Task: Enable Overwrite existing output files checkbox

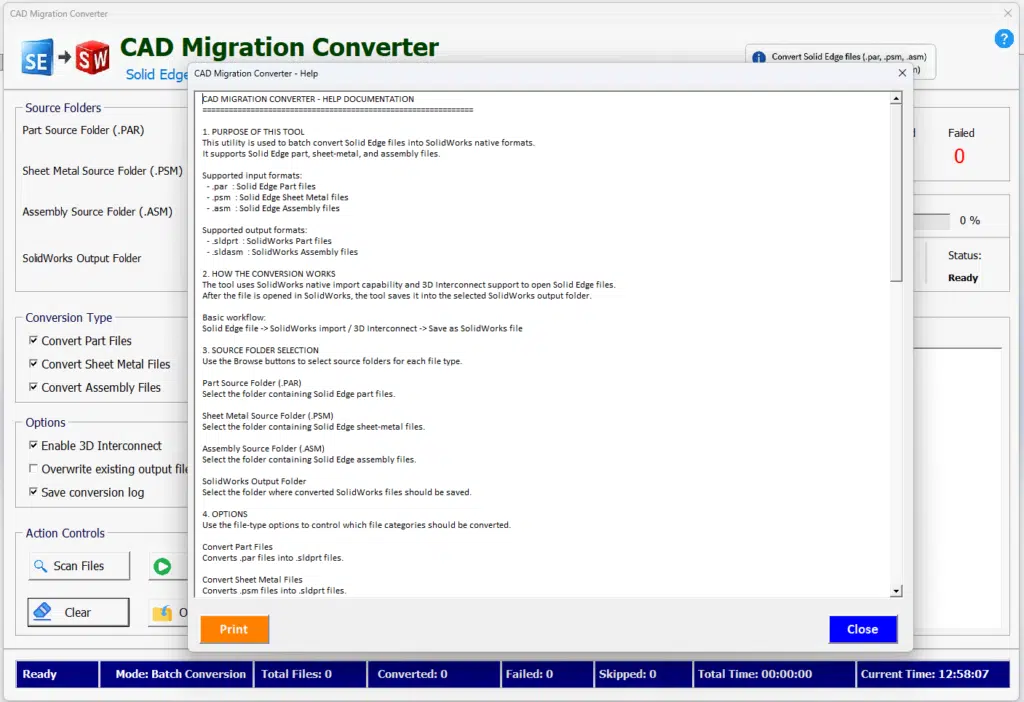Action: (33, 469)
